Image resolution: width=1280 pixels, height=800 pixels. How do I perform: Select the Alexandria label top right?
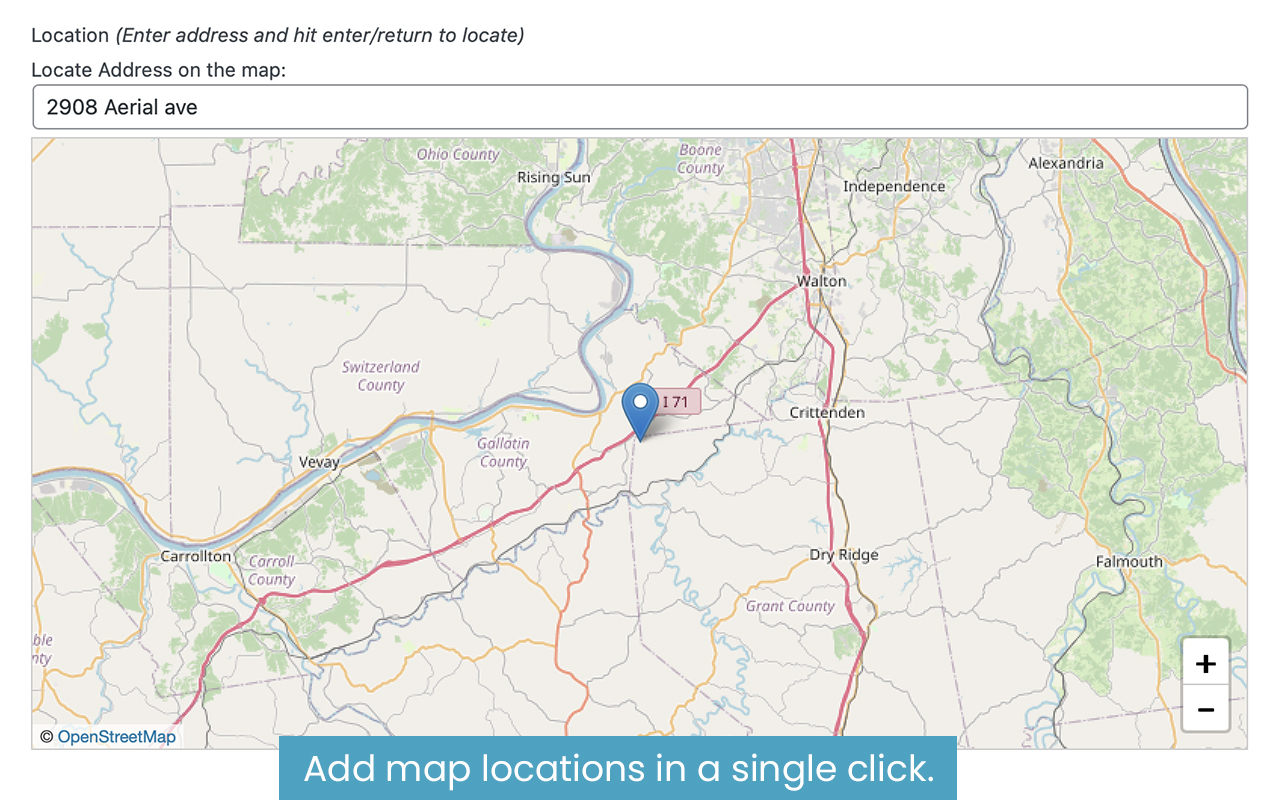pyautogui.click(x=1065, y=163)
